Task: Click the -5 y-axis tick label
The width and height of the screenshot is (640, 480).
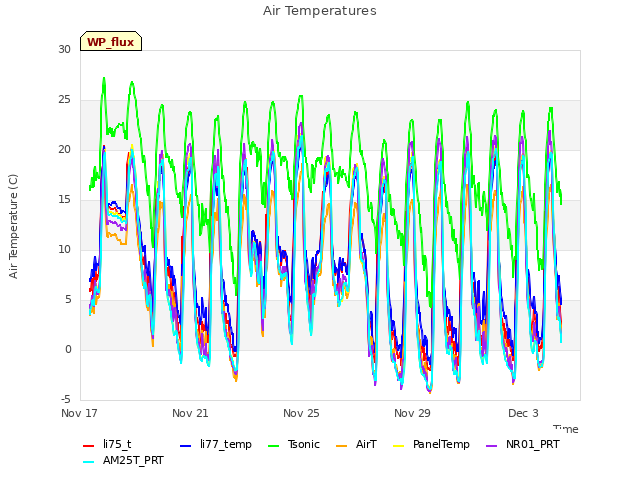Action: pyautogui.click(x=66, y=399)
